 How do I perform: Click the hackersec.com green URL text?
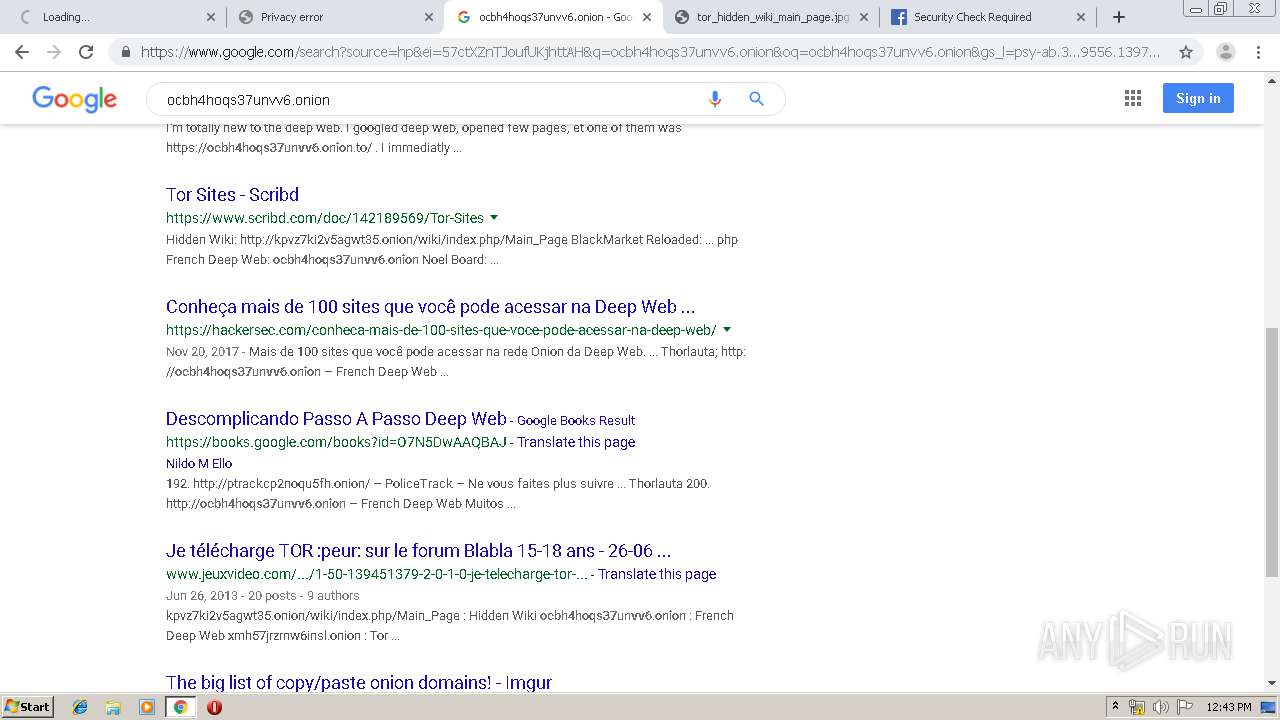441,330
